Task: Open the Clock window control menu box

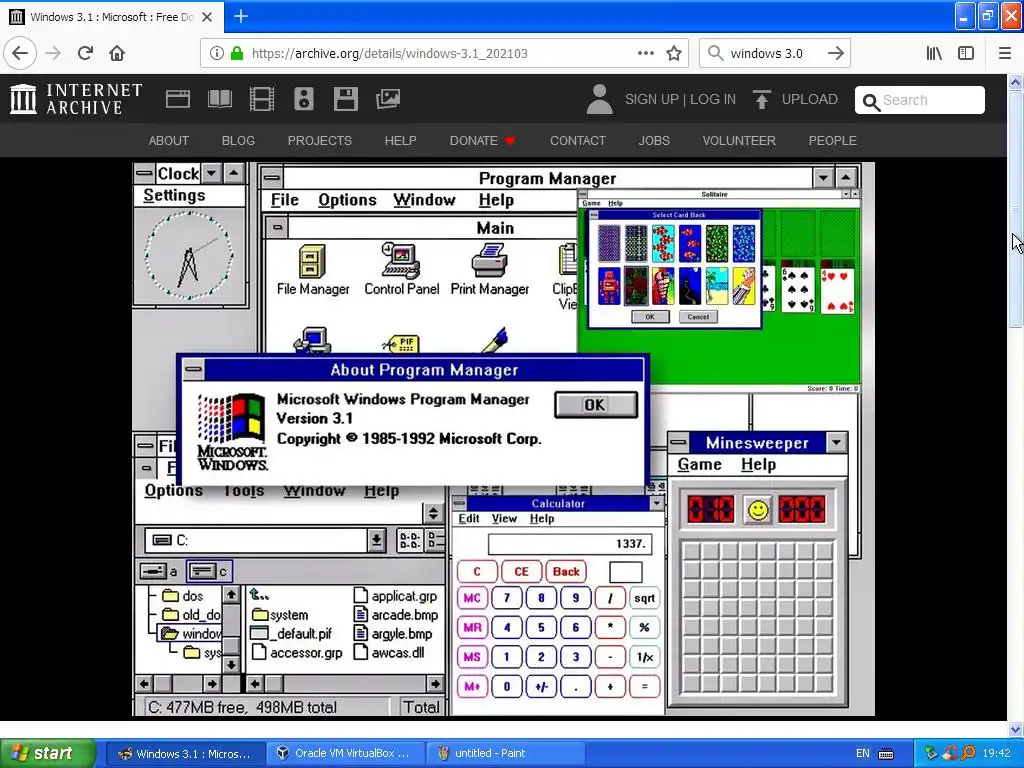Action: (144, 173)
